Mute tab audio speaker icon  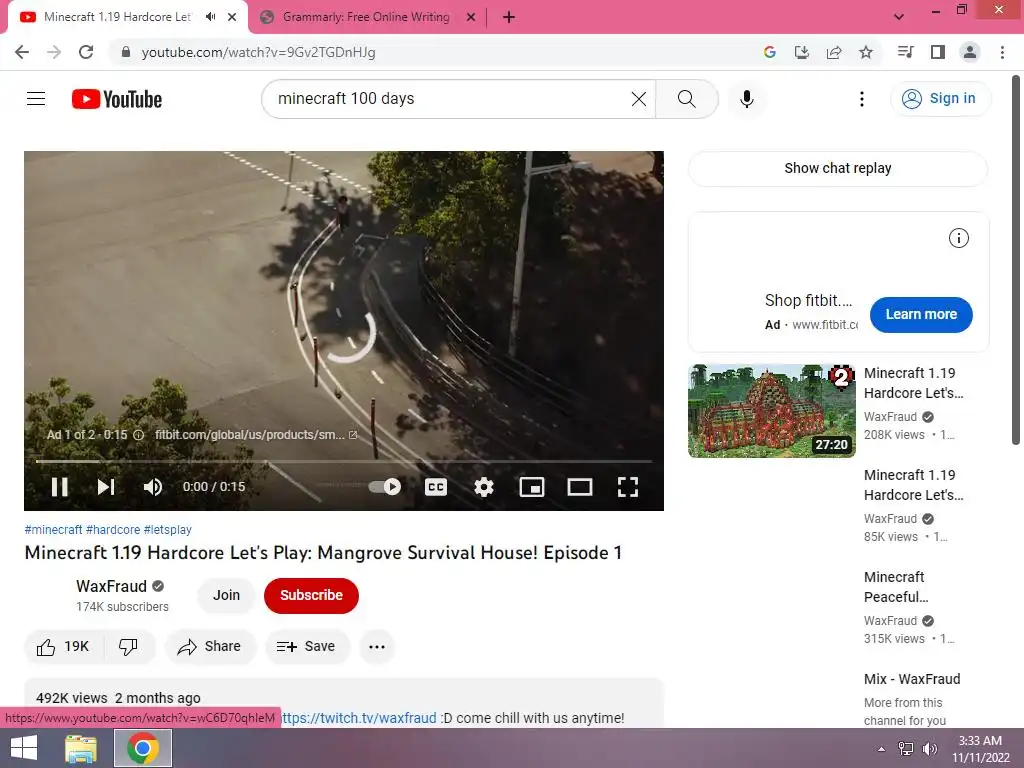210,17
